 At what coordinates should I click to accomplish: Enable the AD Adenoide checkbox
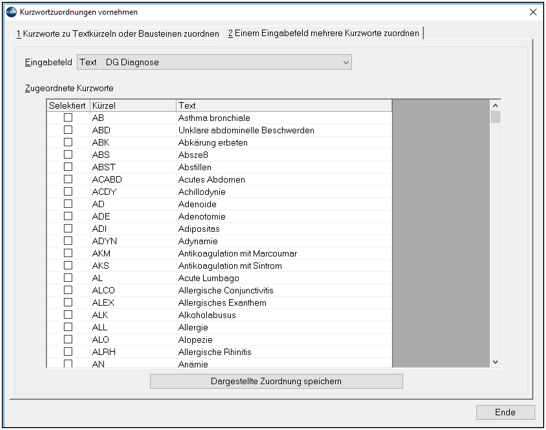point(68,204)
